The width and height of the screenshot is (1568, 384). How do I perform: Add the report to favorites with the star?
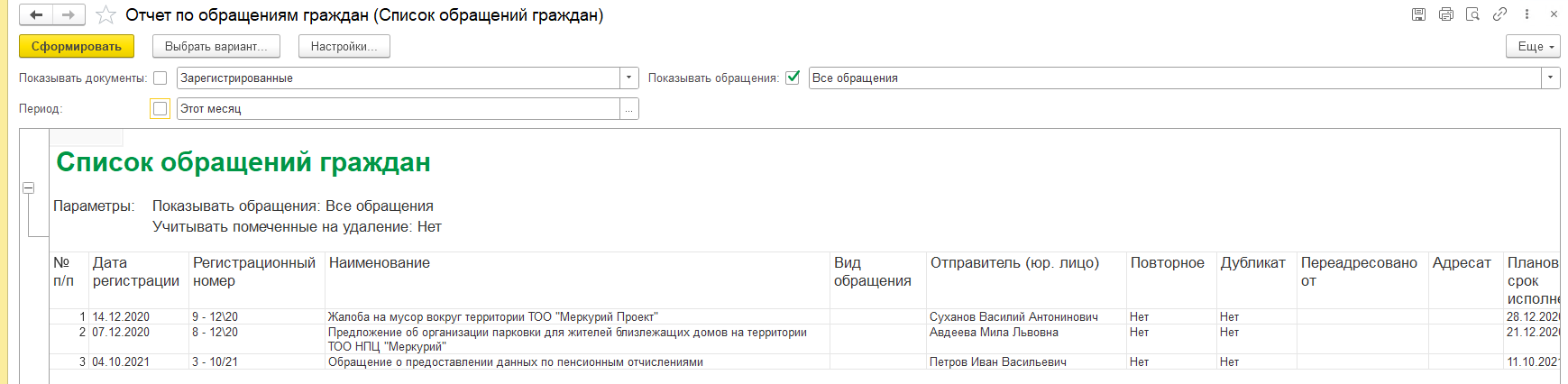point(105,15)
